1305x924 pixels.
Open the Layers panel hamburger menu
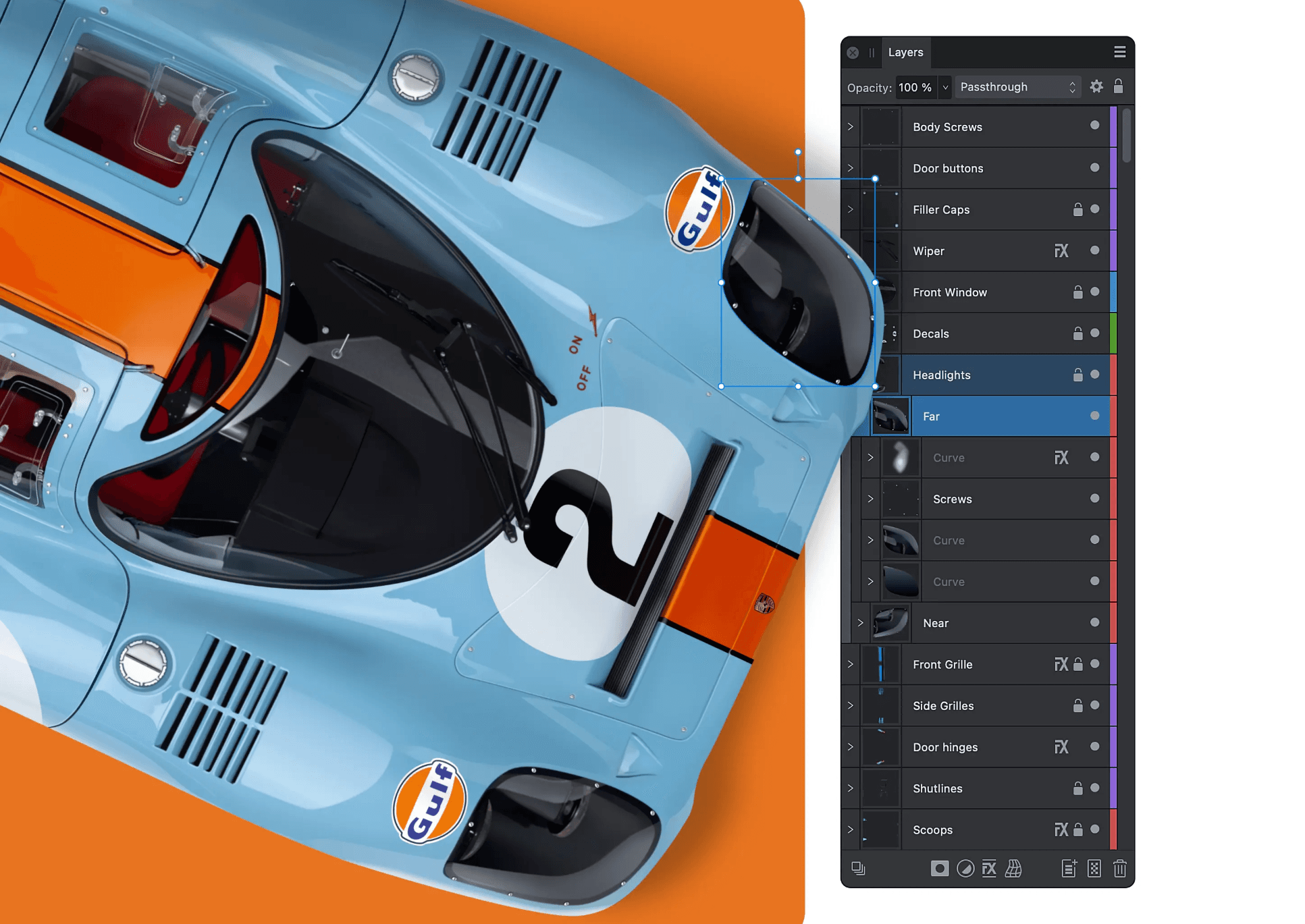click(x=1119, y=52)
